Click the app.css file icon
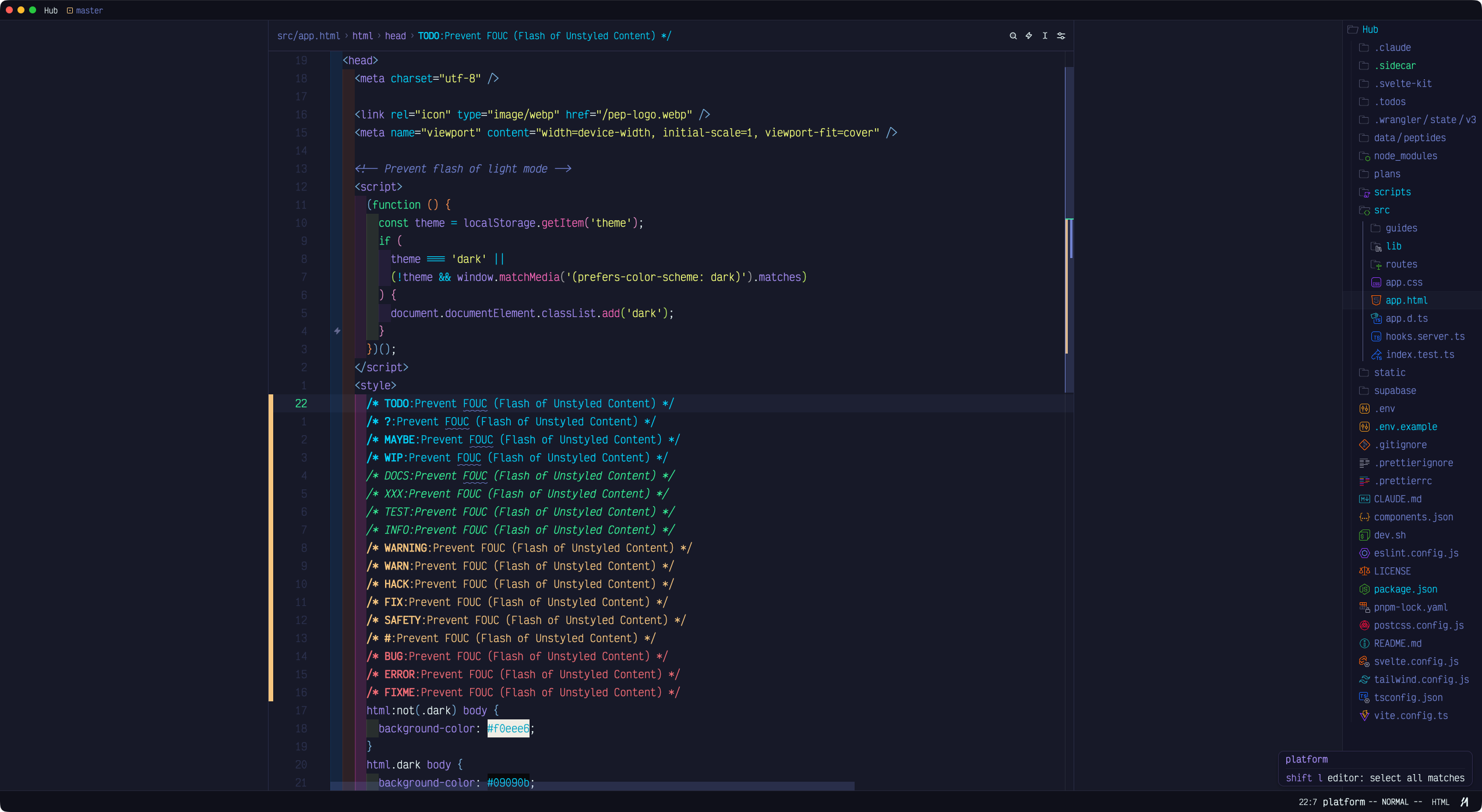This screenshot has height=812, width=1482. point(1376,283)
